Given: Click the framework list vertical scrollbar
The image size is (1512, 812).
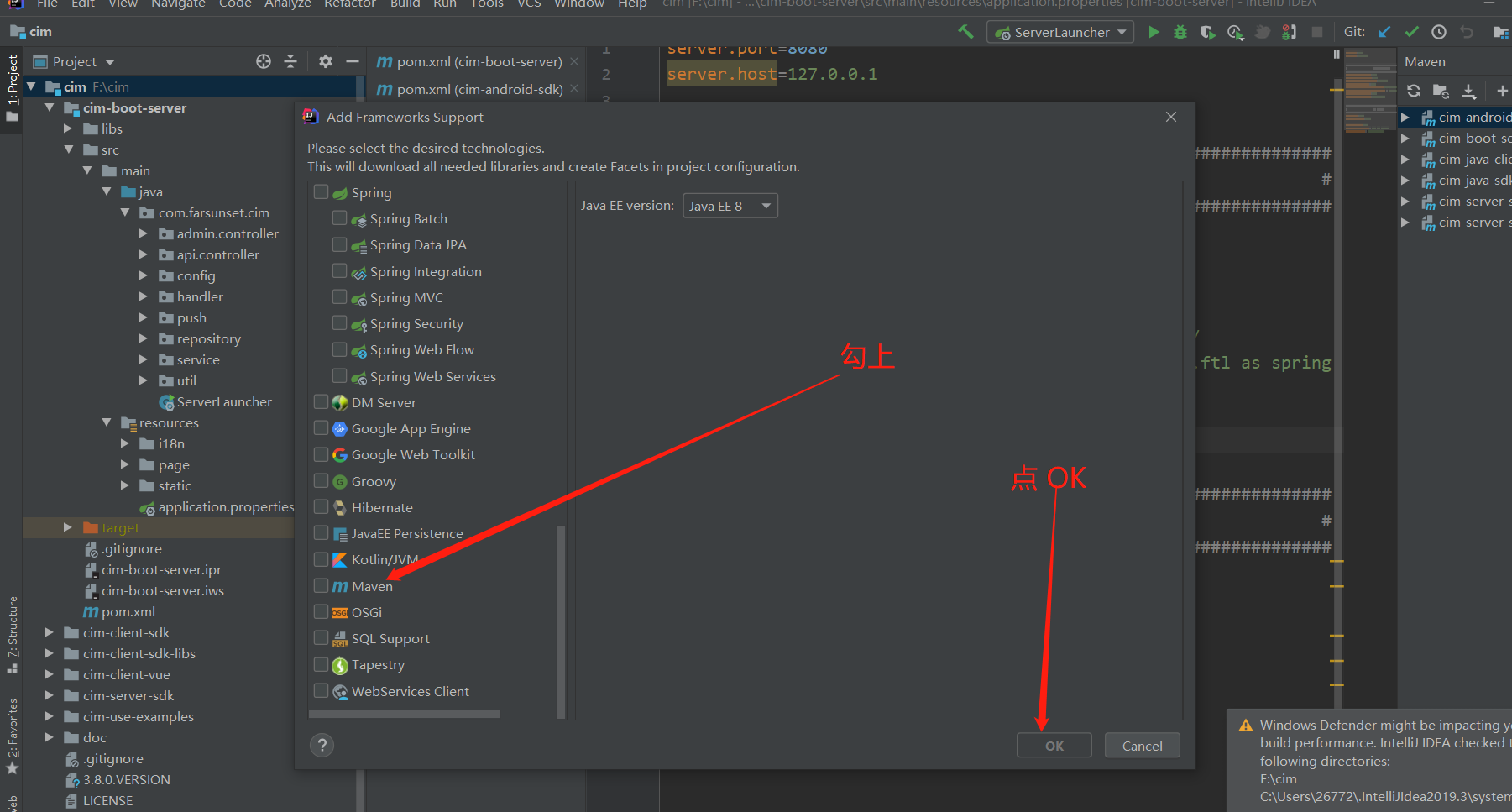Looking at the screenshot, I should coord(561,621).
